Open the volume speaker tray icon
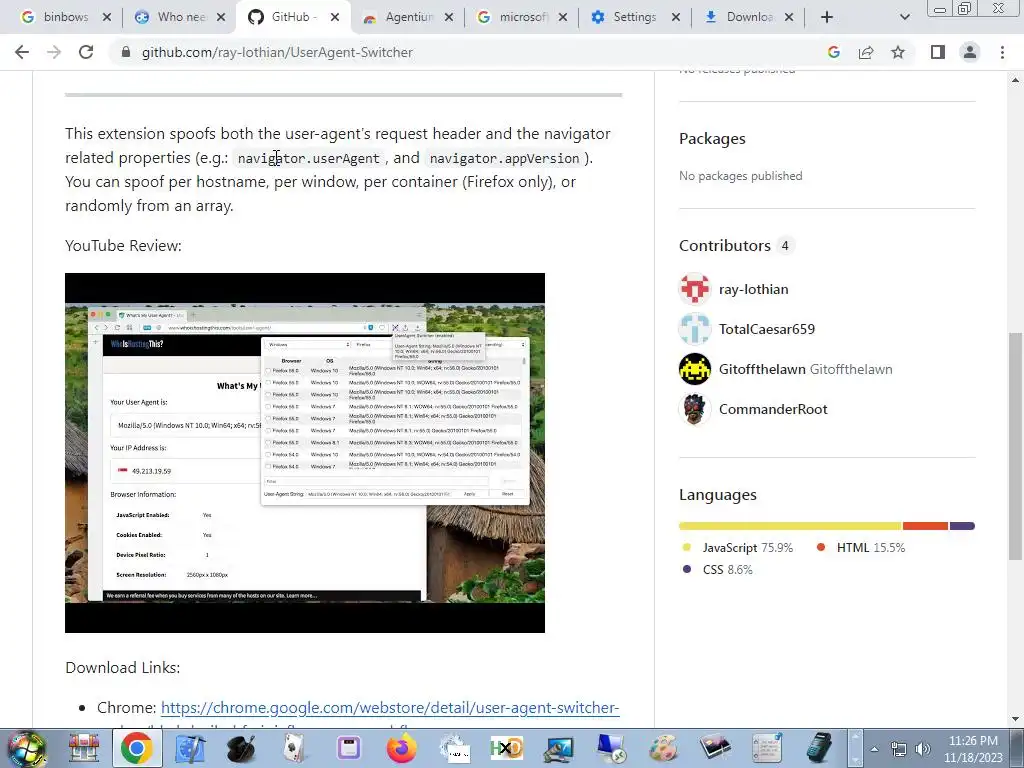This screenshot has width=1024, height=768. coord(923,749)
